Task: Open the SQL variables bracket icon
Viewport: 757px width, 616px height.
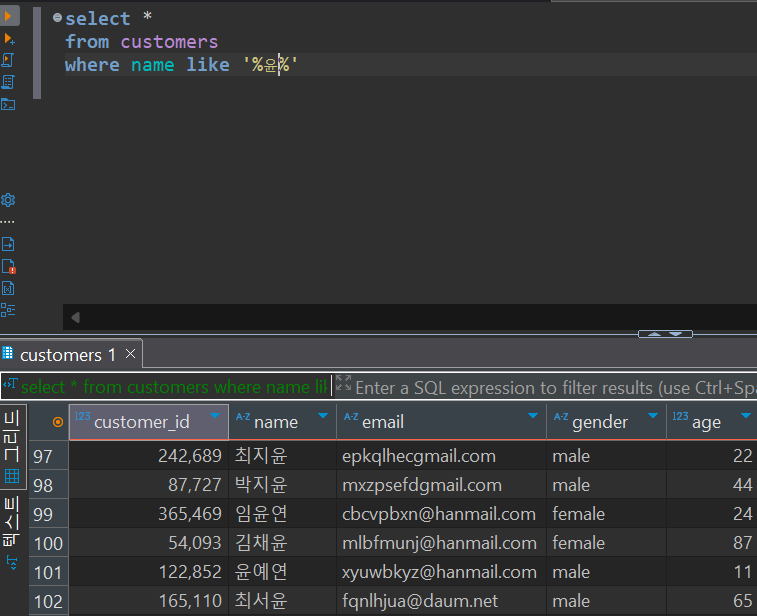Action: 8,288
